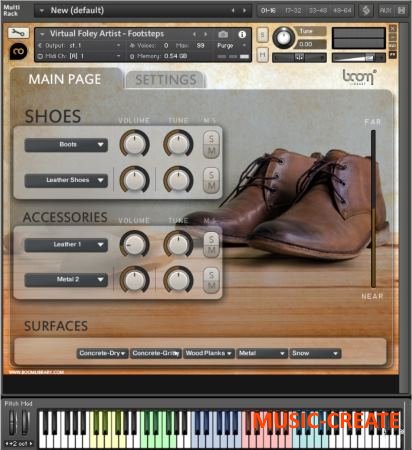Click the Voices polyphony icon
This screenshot has width=412, height=450.
(132, 45)
